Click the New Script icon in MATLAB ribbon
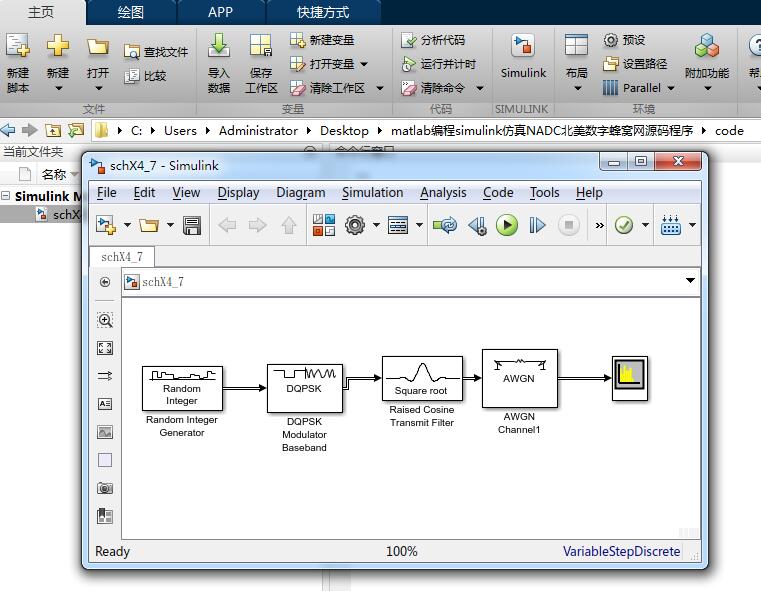This screenshot has width=761, height=591. coord(17,47)
